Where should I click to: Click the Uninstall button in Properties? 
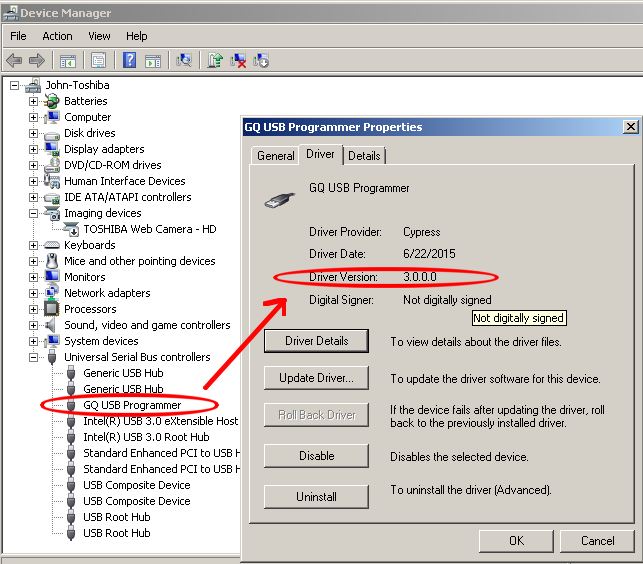coord(316,496)
